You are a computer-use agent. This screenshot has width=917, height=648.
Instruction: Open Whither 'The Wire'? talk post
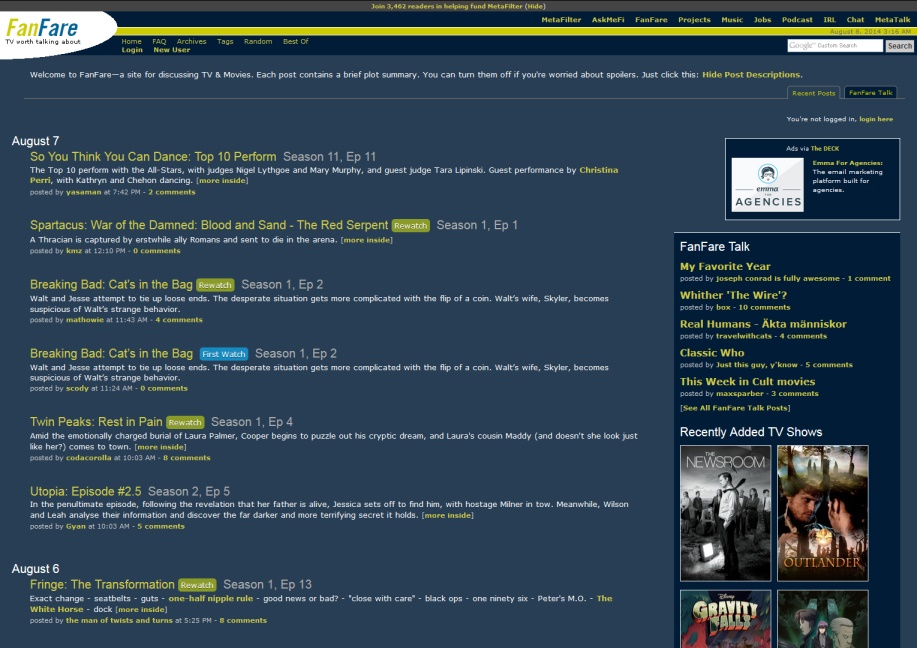coord(733,295)
